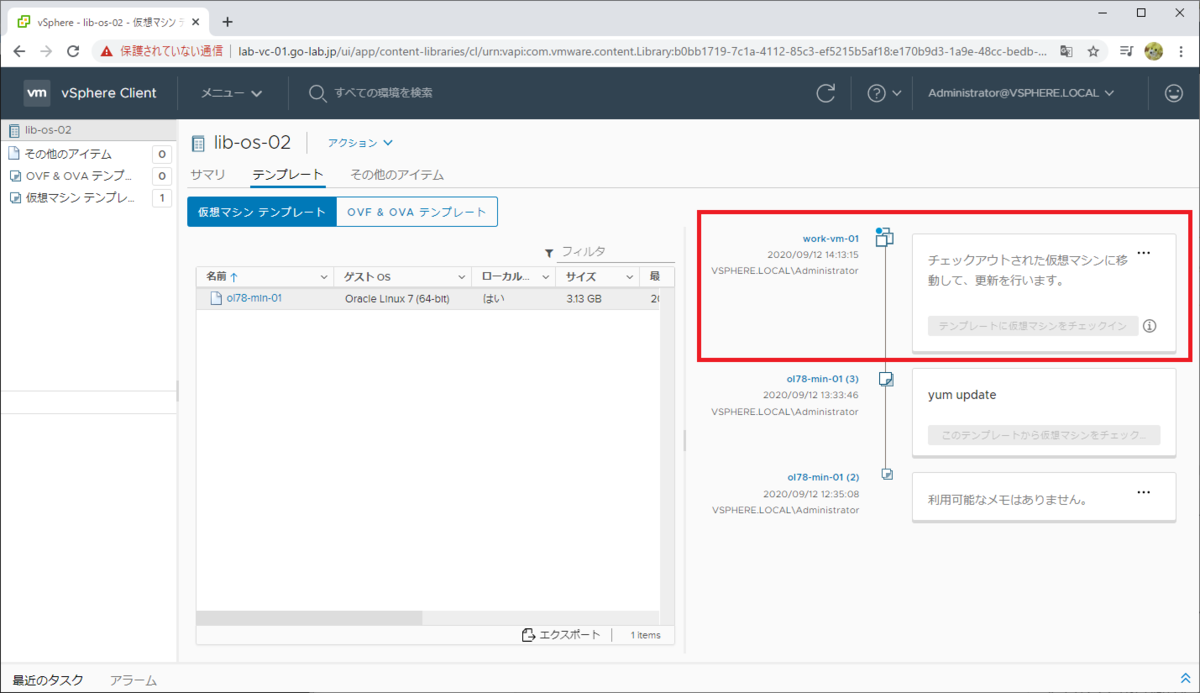Click the info icon beside check-in button
The height and width of the screenshot is (693, 1200).
1150,326
